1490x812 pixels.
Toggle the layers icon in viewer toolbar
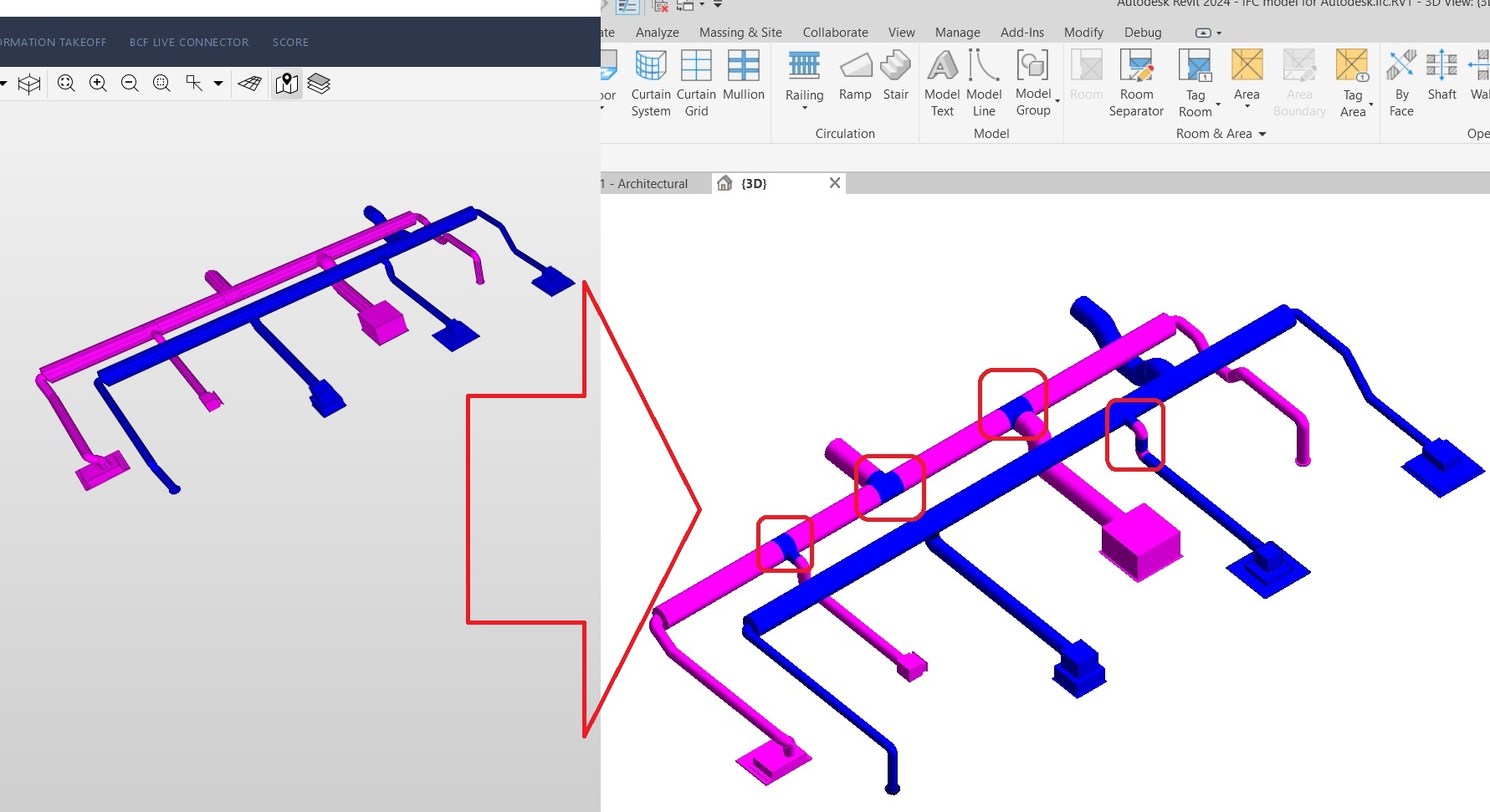point(319,84)
